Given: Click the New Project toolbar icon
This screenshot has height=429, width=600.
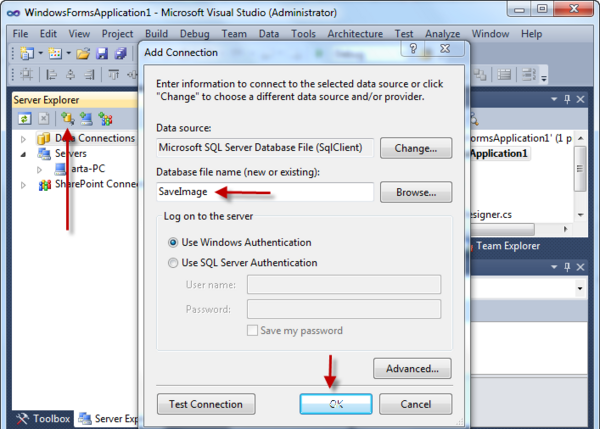Looking at the screenshot, I should tap(27, 53).
